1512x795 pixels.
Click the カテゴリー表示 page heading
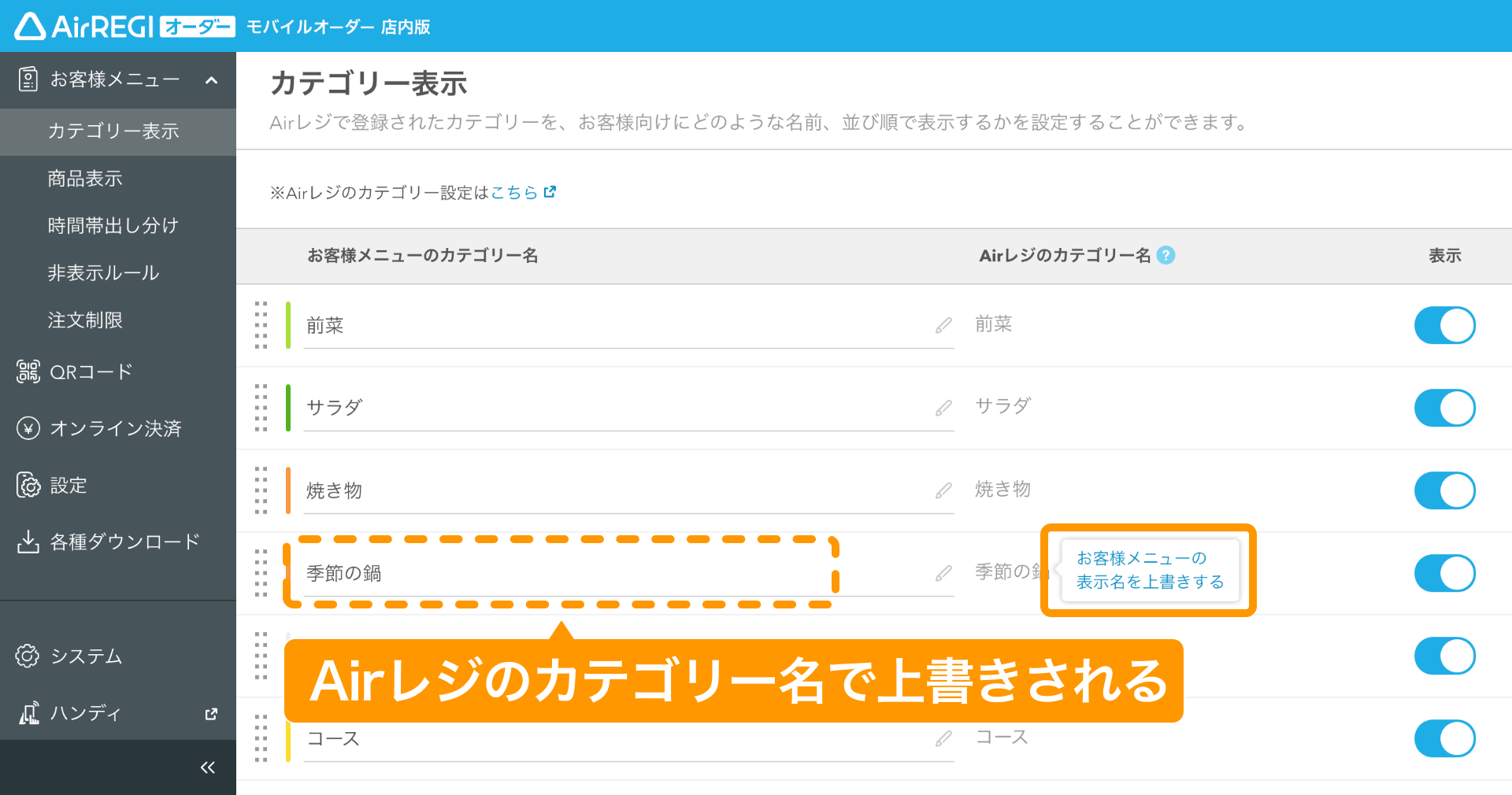pos(369,83)
